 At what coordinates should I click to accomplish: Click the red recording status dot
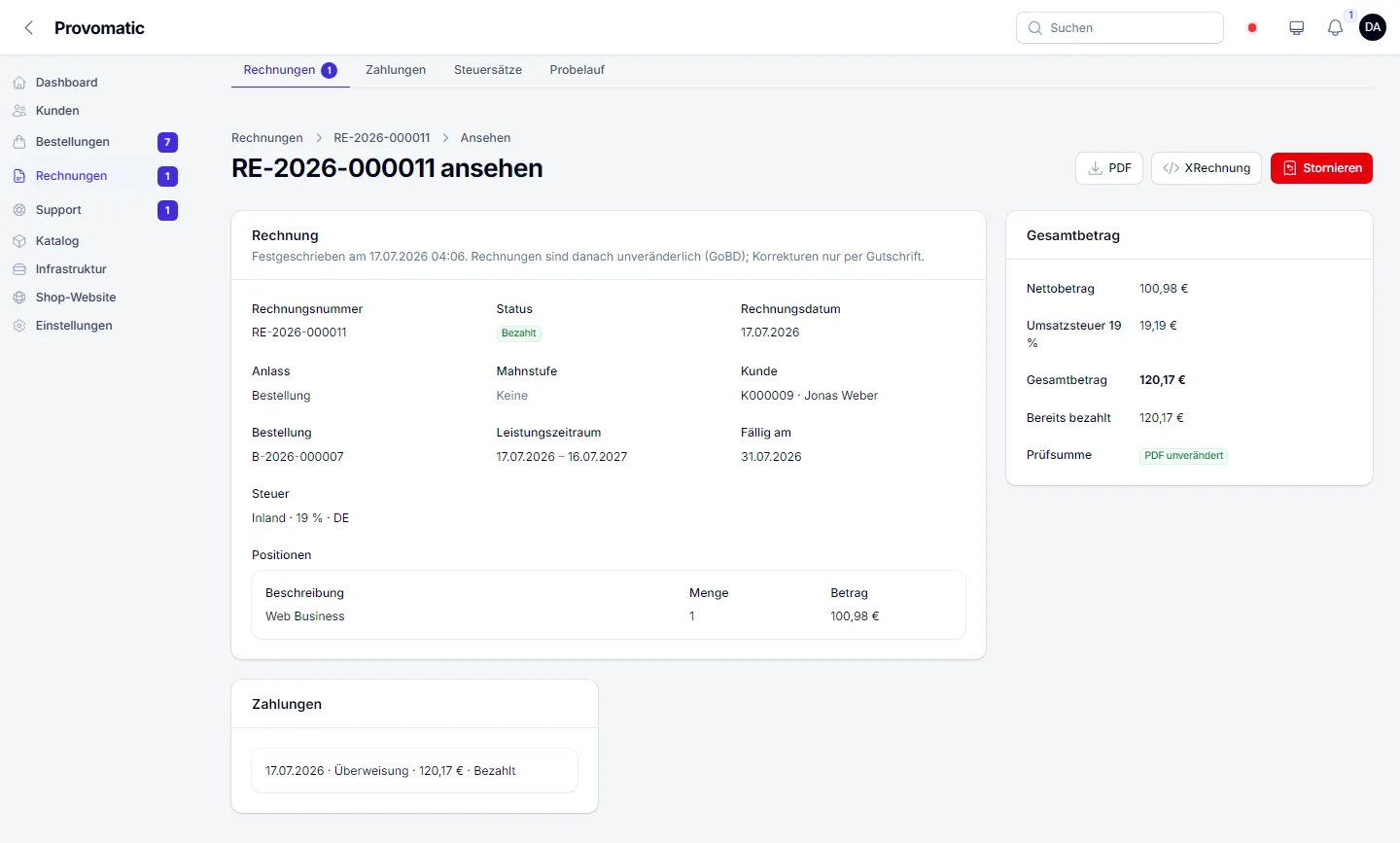point(1252,28)
